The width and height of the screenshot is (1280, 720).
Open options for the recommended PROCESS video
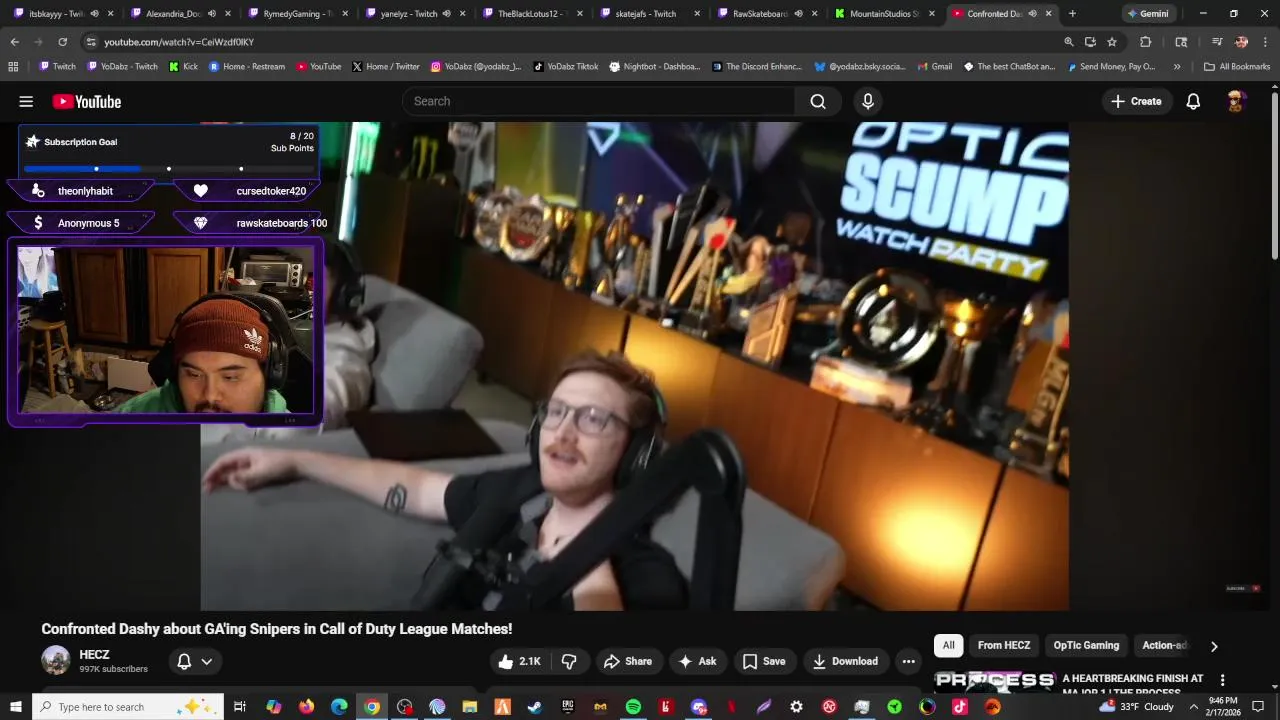[x=1222, y=680]
